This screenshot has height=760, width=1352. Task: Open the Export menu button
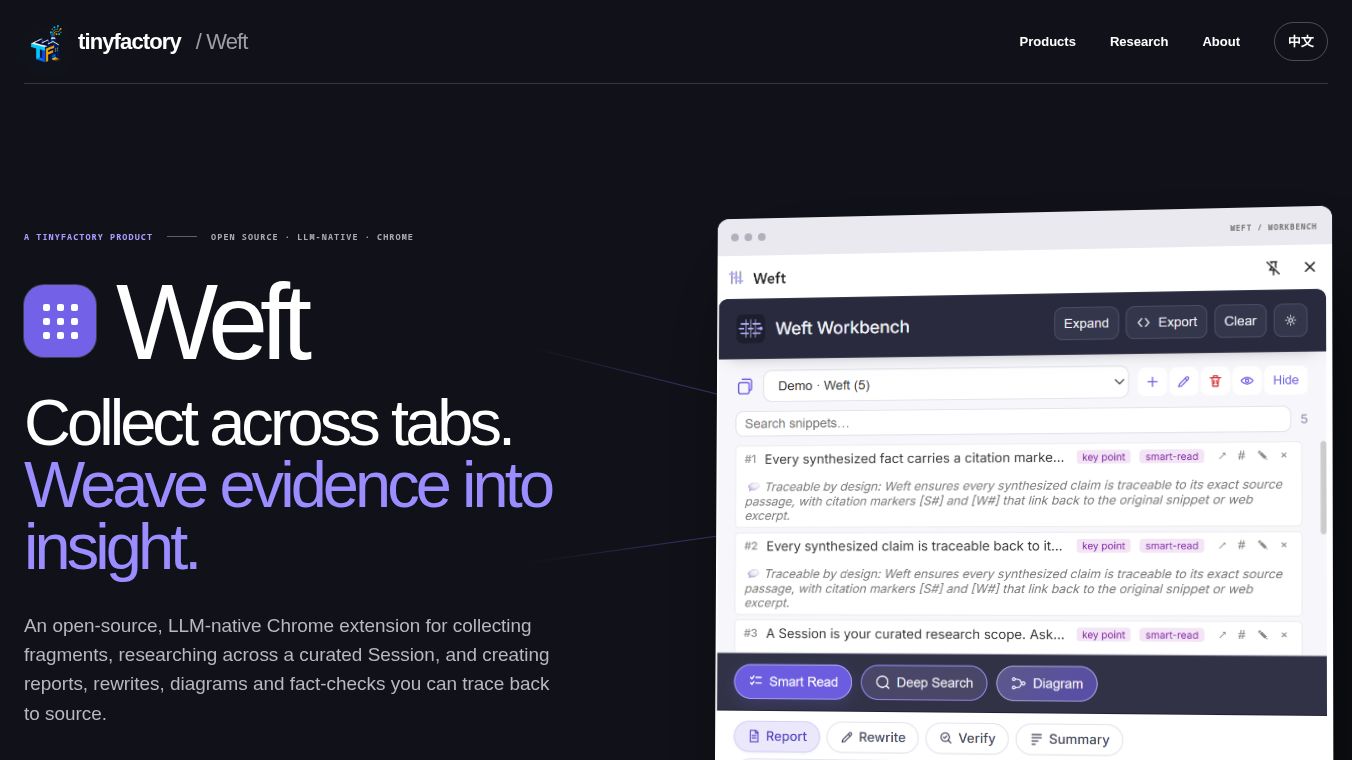pyautogui.click(x=1166, y=322)
